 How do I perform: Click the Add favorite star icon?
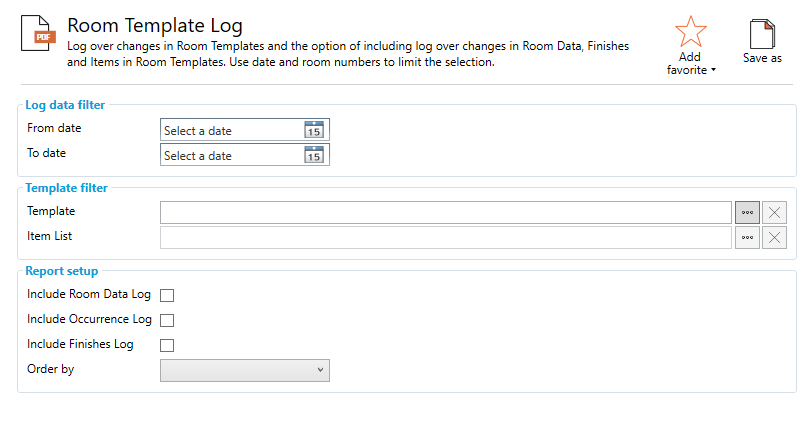coord(690,31)
